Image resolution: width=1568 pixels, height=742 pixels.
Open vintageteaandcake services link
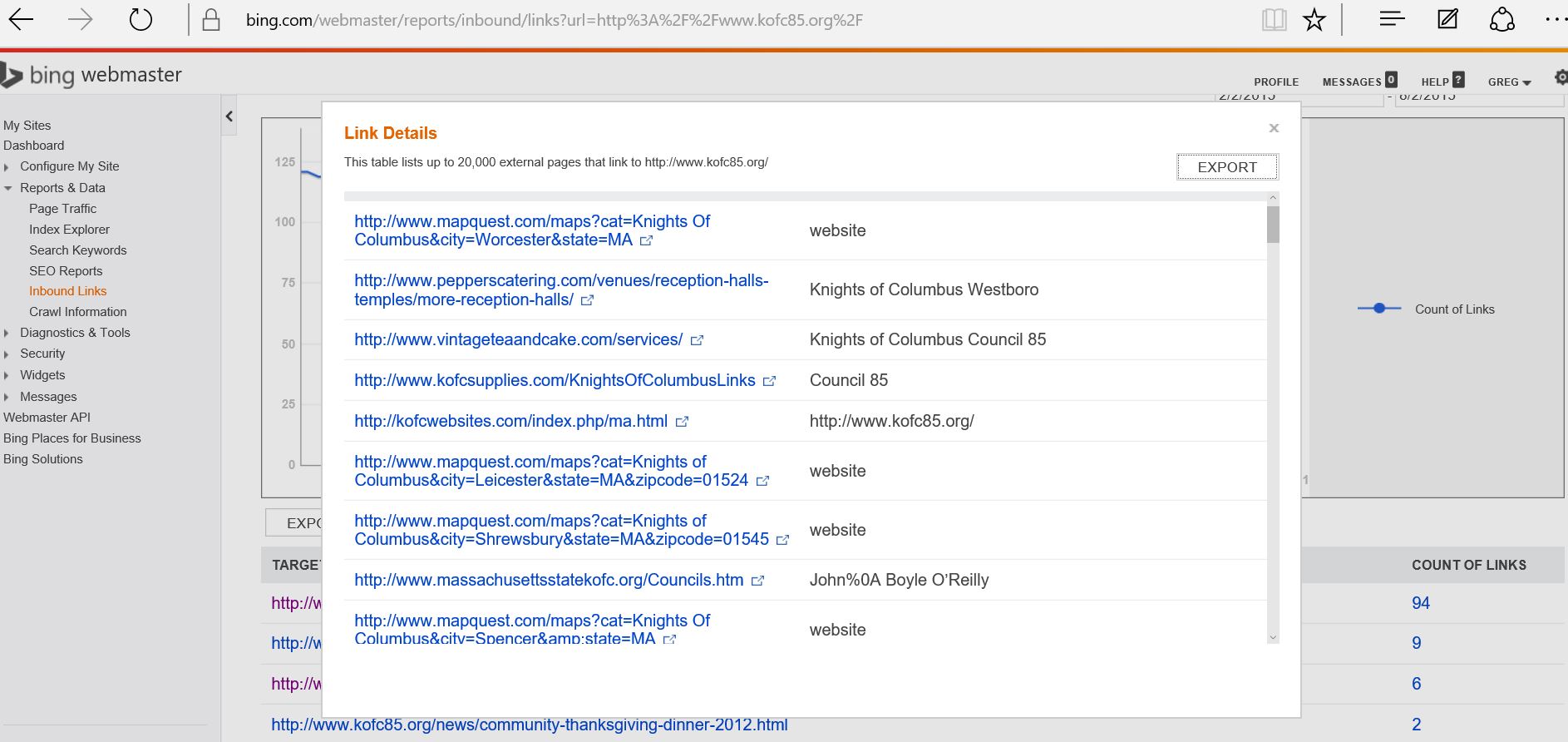coord(518,340)
